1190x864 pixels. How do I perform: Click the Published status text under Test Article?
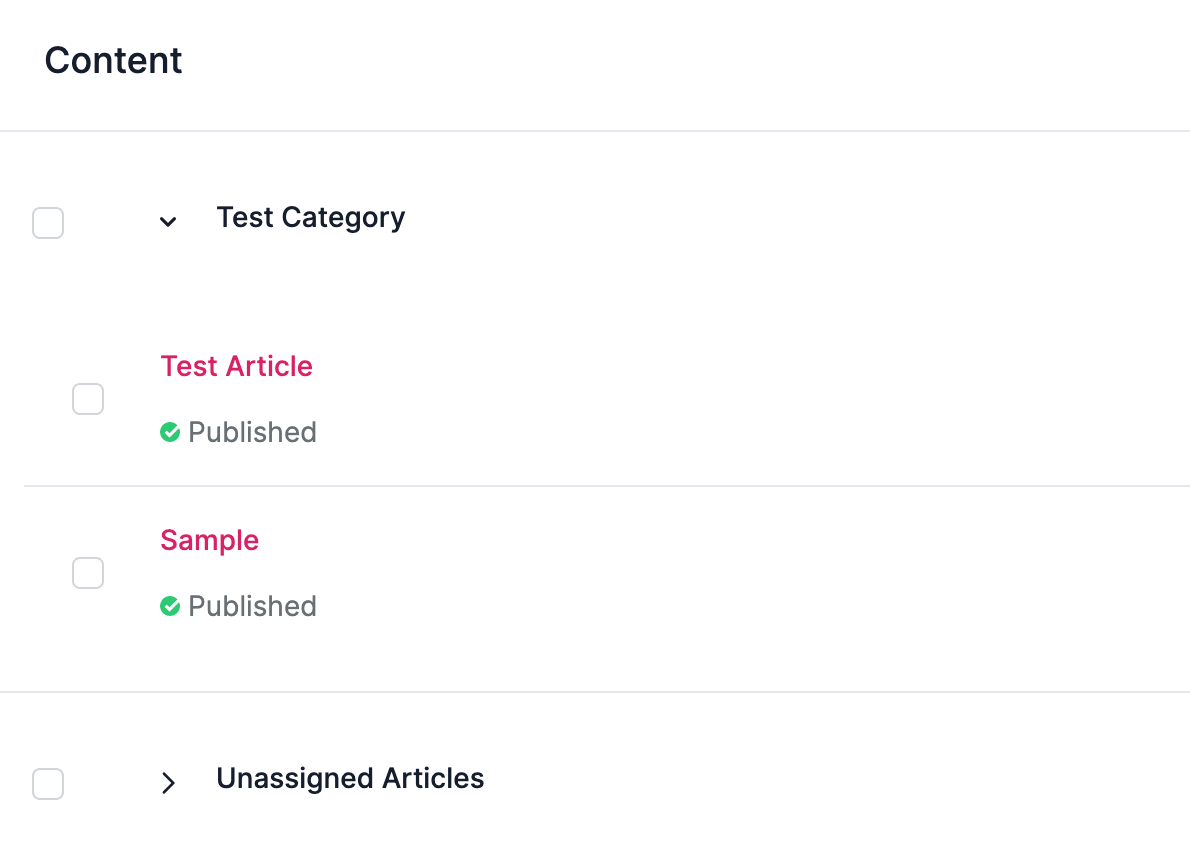coord(252,432)
